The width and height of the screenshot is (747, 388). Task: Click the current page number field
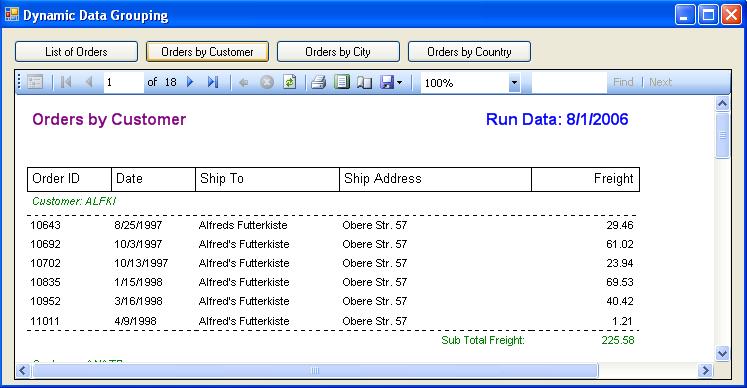tap(124, 82)
